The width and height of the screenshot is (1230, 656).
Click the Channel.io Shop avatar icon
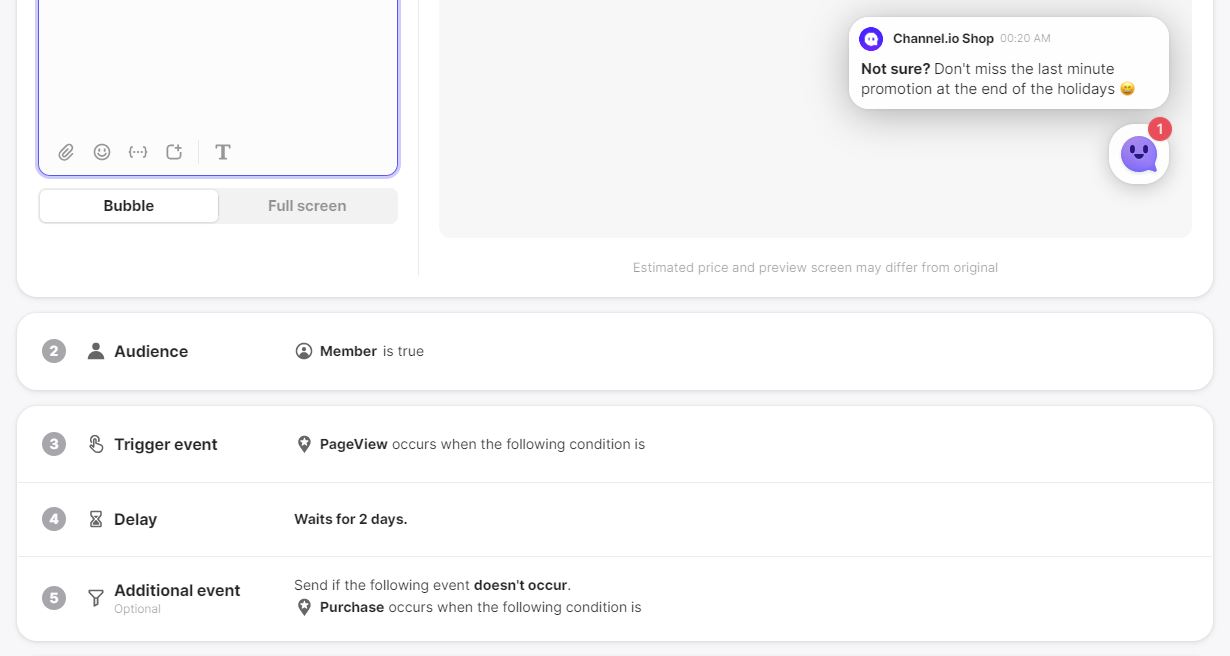(871, 39)
